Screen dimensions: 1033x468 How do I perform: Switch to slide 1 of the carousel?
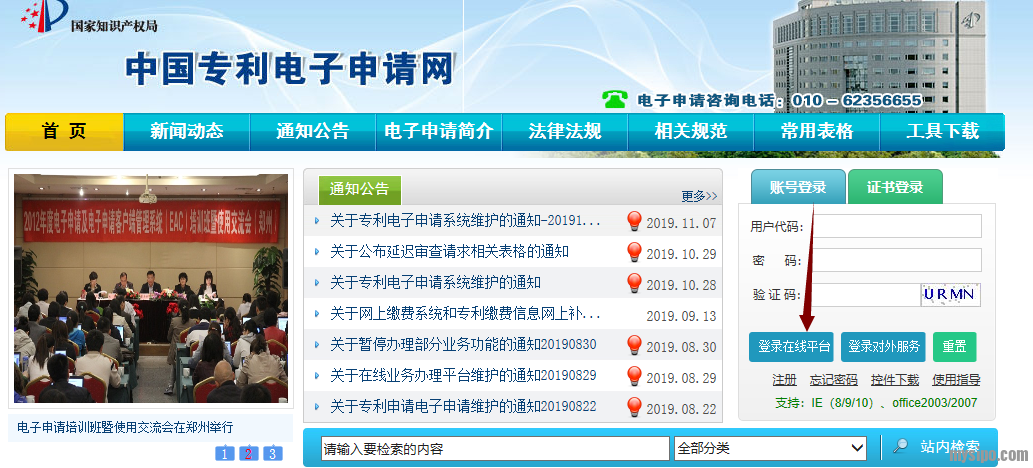coord(224,454)
